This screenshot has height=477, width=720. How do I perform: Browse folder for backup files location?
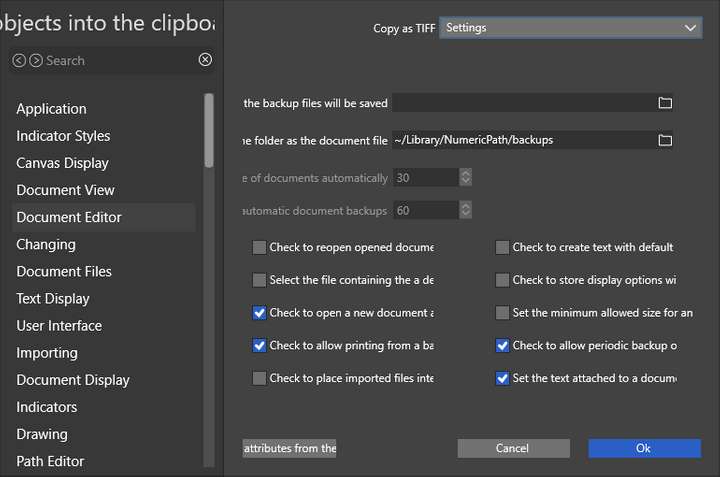coord(665,103)
